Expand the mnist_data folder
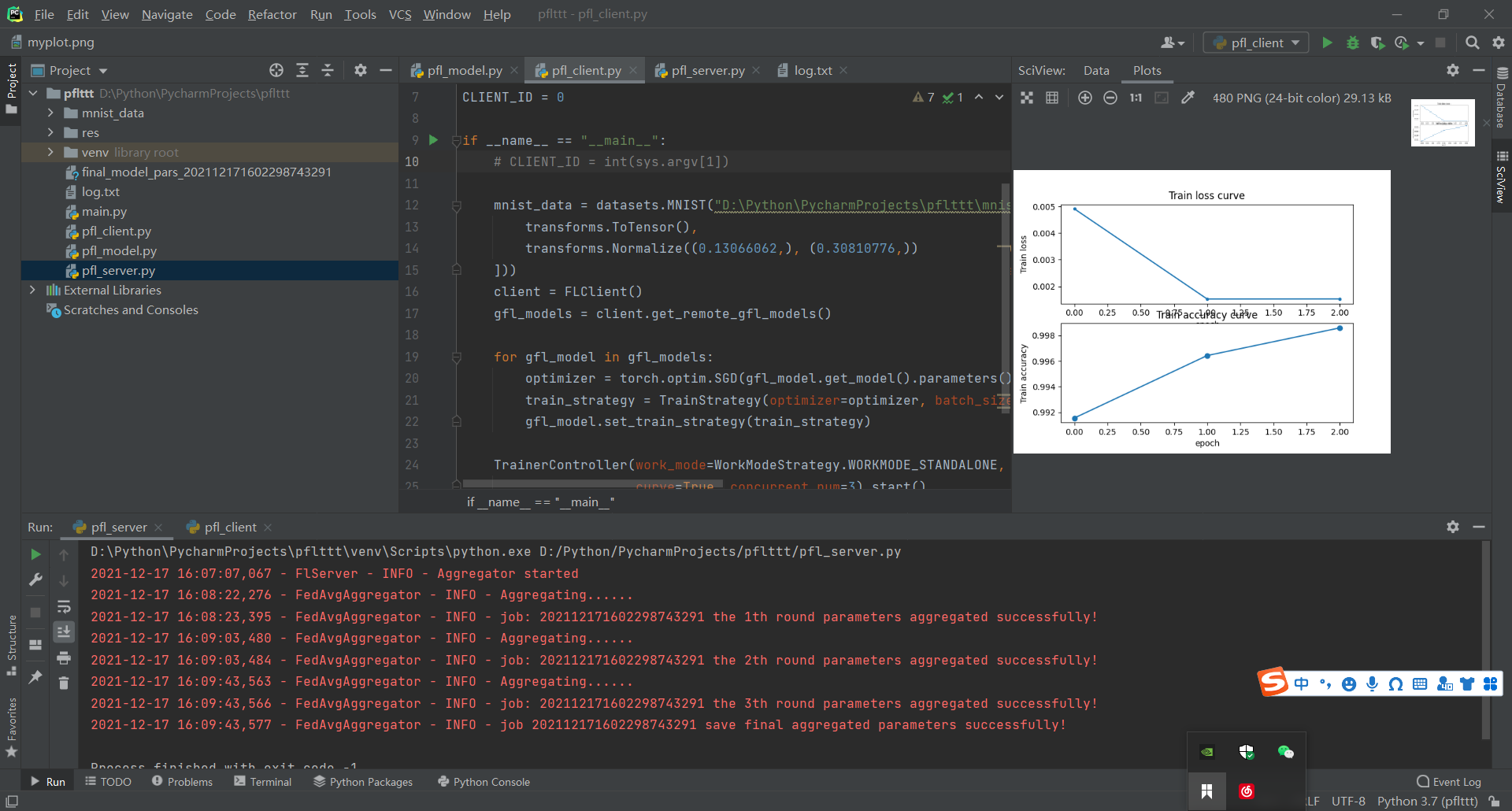 tap(50, 113)
